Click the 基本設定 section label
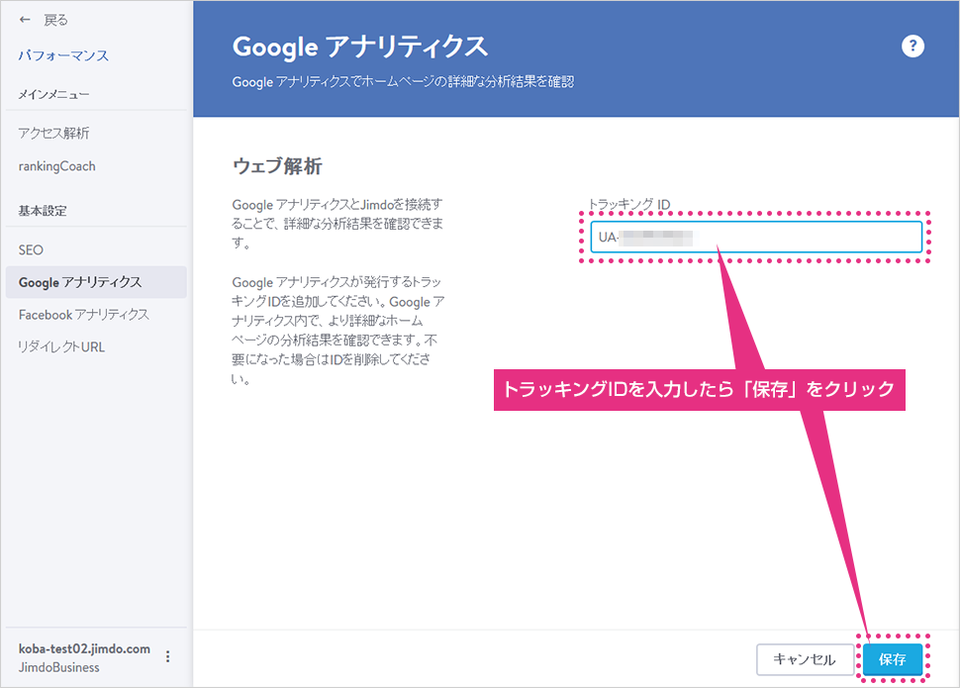This screenshot has height=688, width=960. pos(42,211)
